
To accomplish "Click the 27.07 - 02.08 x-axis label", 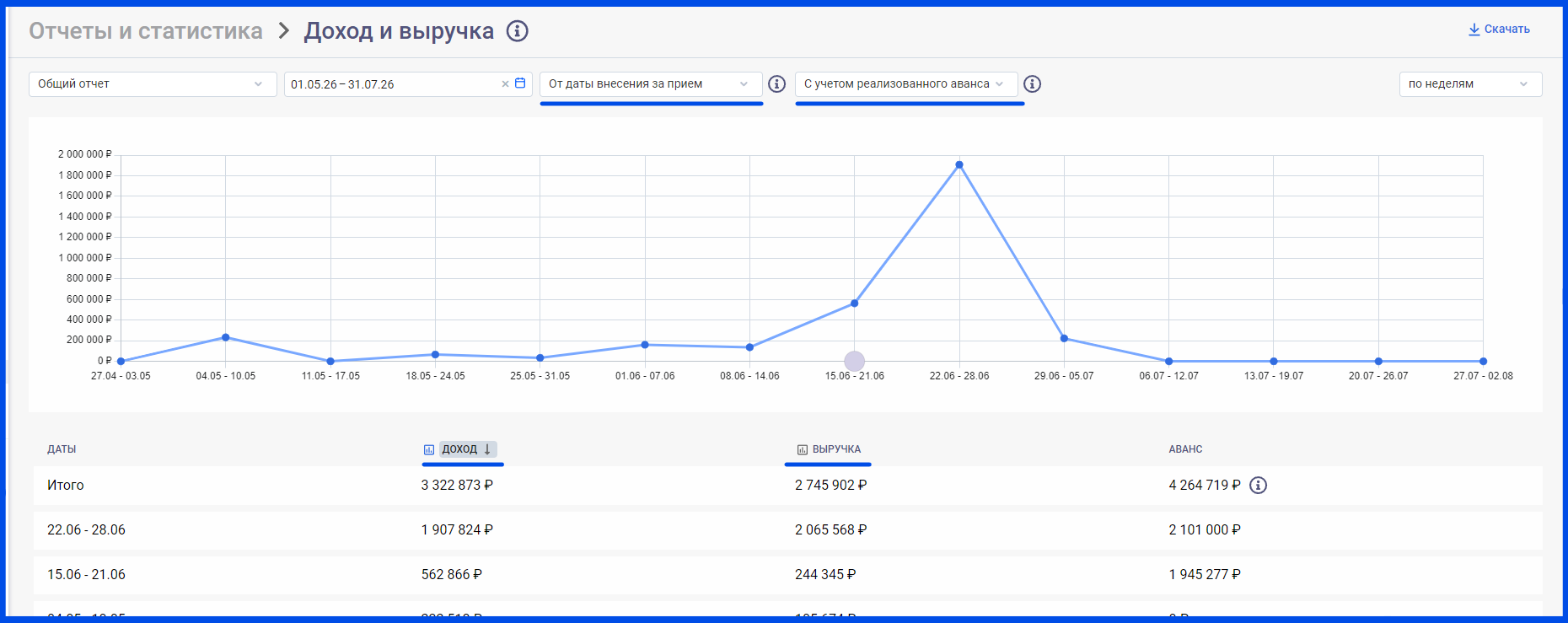I will [x=1483, y=376].
